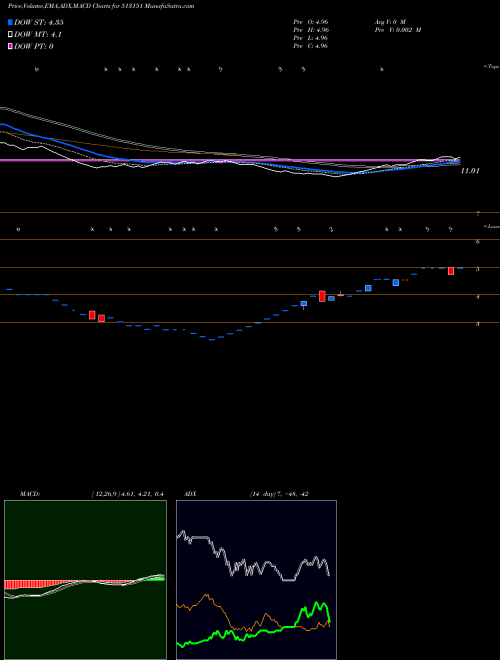Click the ADX panel title label
Screen dimensions: 500x660
189,494
